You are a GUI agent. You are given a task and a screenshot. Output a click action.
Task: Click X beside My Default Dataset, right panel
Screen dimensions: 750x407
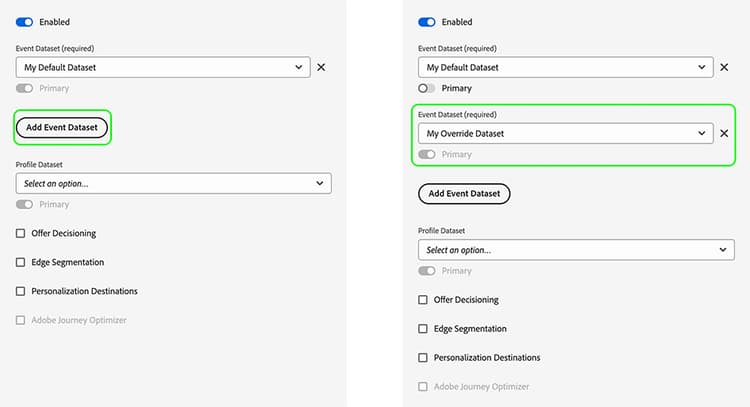point(724,67)
